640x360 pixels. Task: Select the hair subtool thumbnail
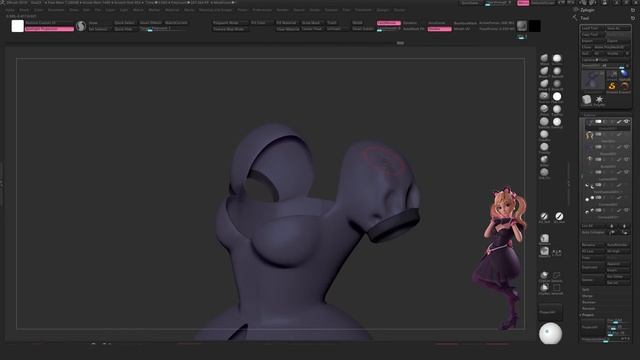(589, 135)
